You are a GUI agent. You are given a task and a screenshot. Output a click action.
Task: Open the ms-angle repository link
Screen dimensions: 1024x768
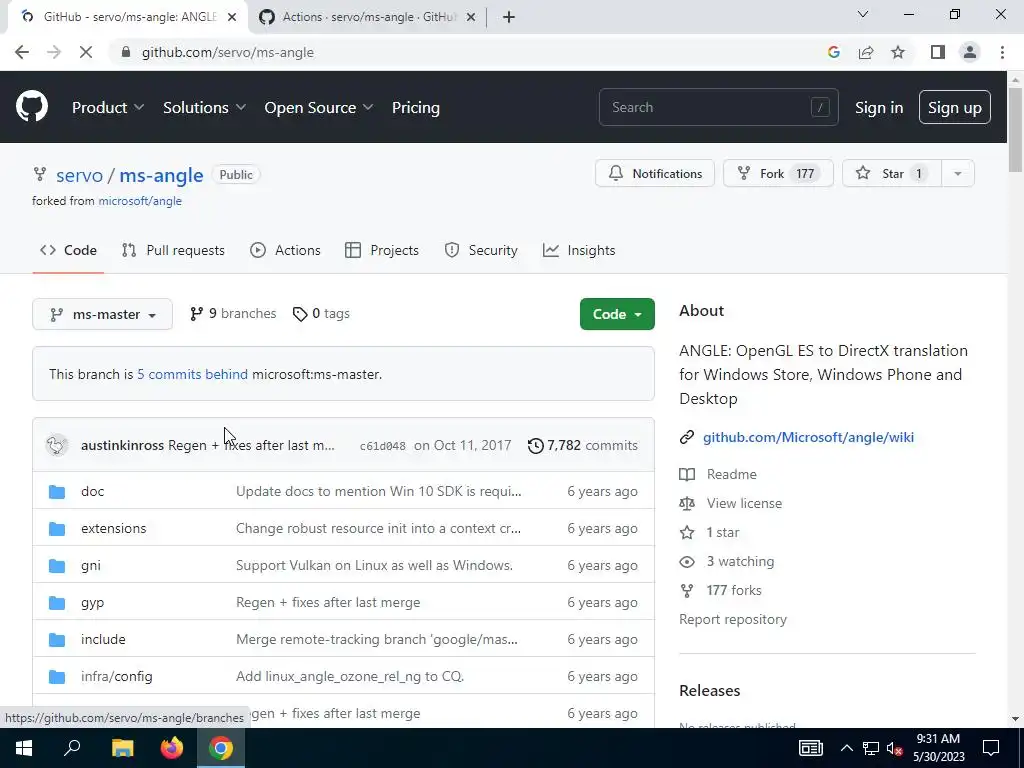(x=161, y=175)
